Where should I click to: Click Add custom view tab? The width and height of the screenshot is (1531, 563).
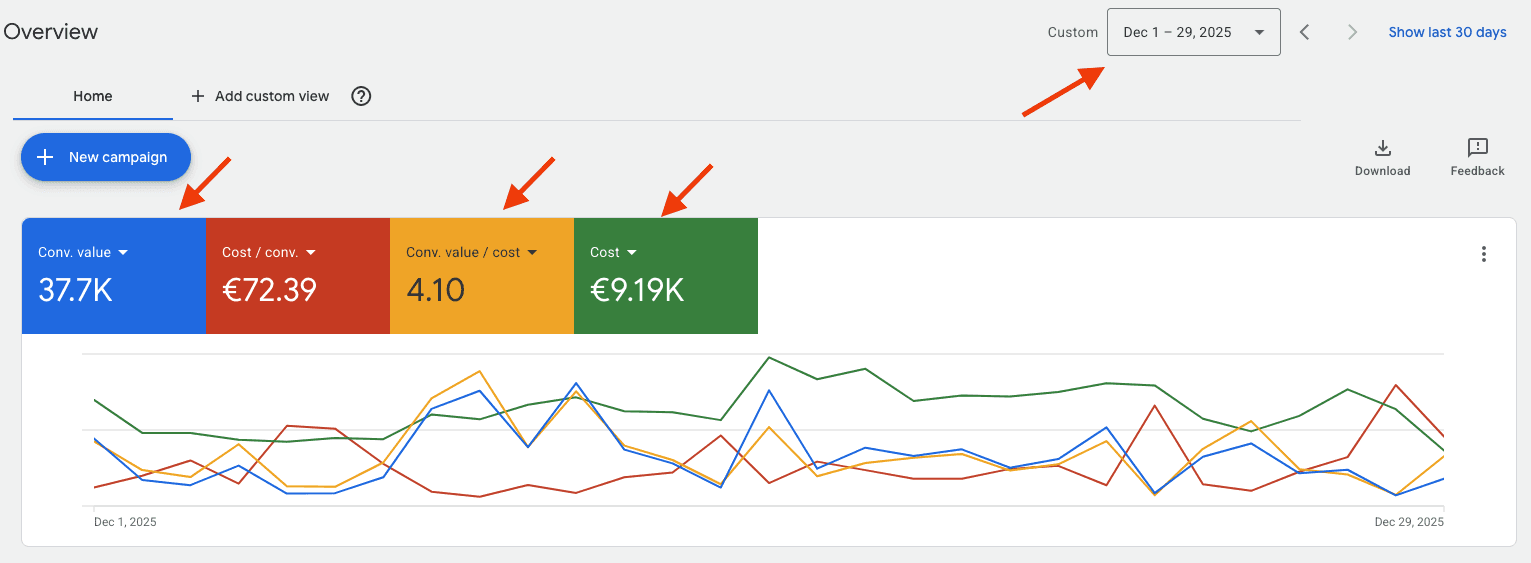pyautogui.click(x=260, y=96)
